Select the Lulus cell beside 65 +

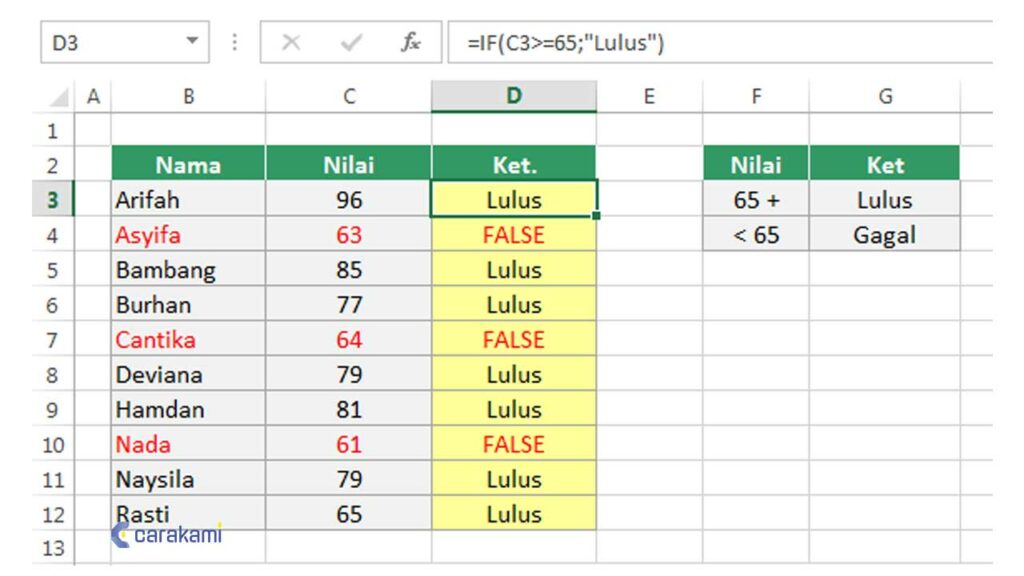[x=885, y=199]
